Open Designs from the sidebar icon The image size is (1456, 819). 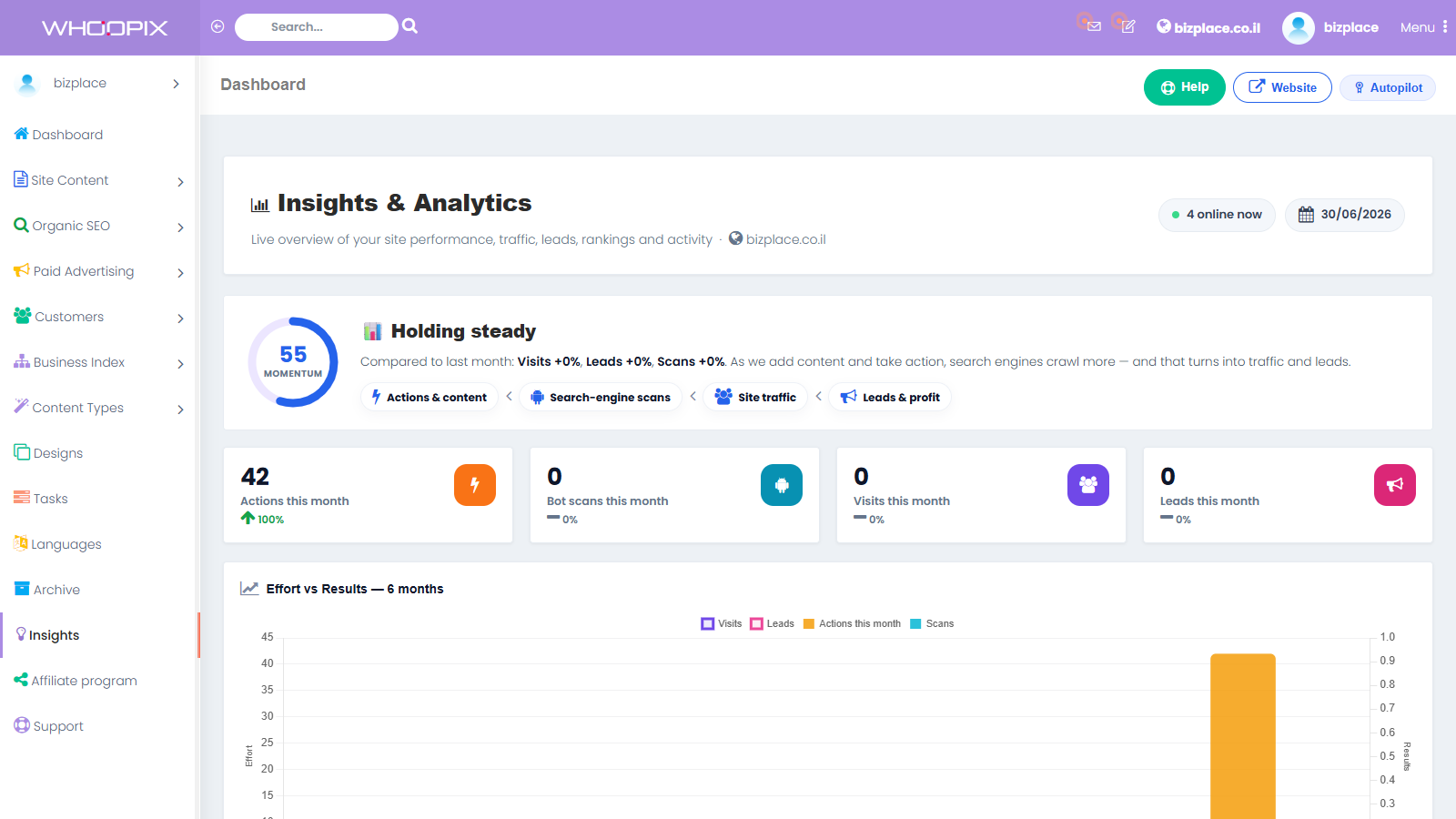[22, 452]
